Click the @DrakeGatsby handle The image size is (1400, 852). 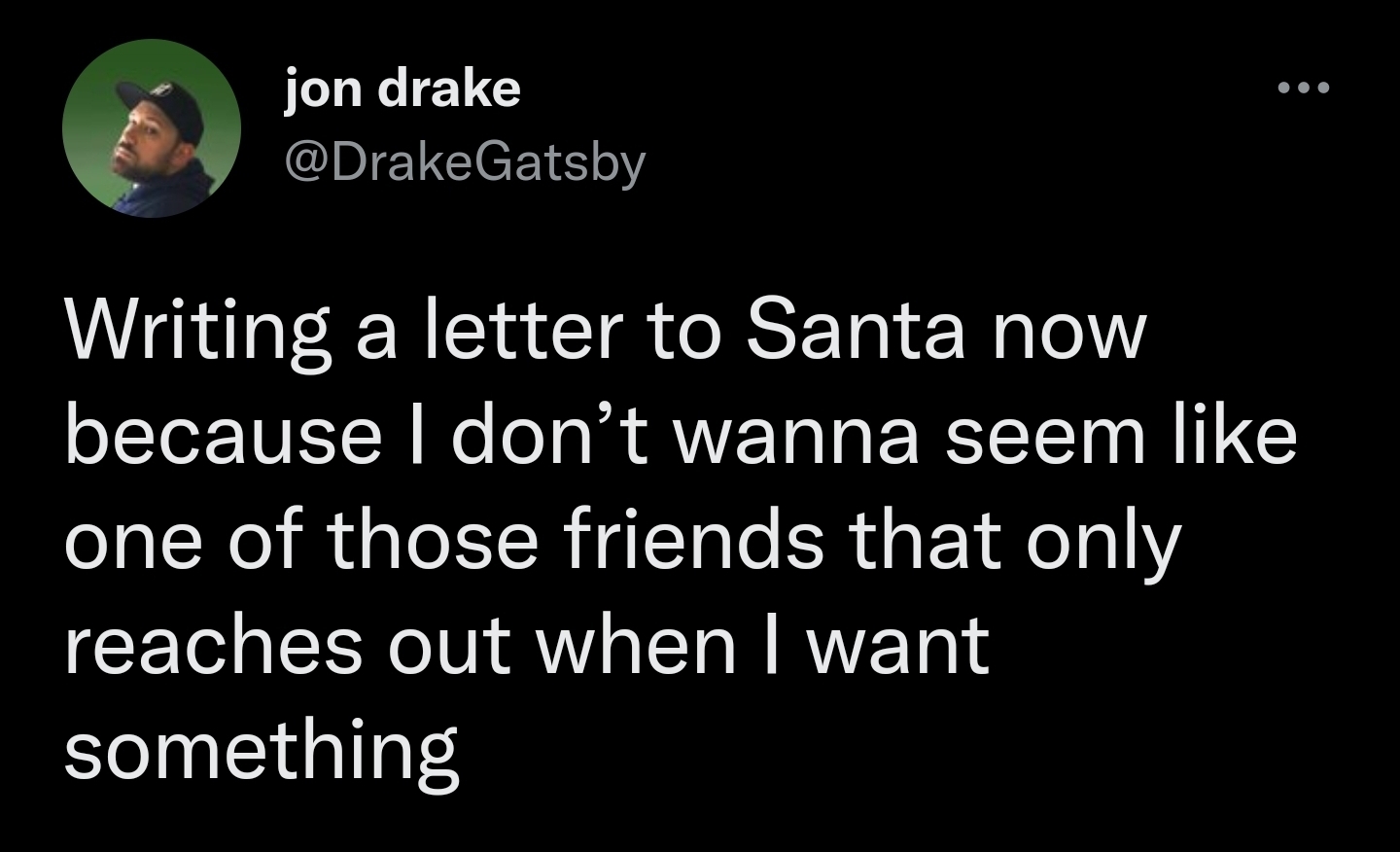pyautogui.click(x=464, y=162)
